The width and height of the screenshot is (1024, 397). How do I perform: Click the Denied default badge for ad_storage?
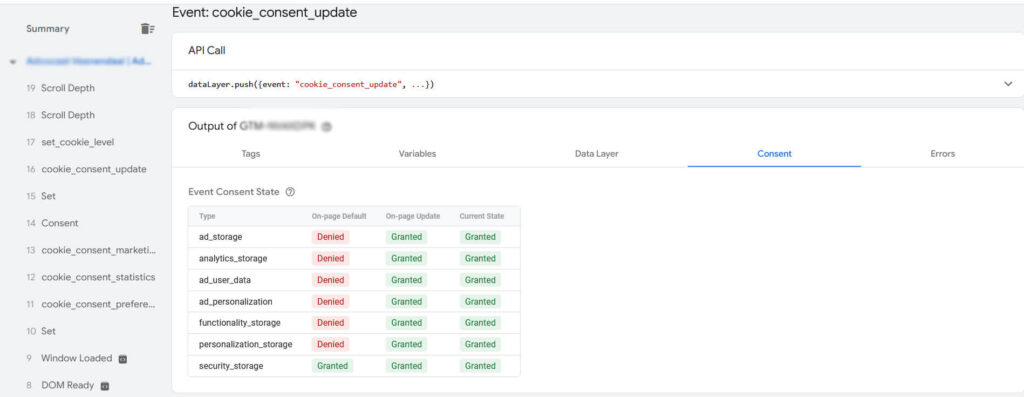click(330, 237)
